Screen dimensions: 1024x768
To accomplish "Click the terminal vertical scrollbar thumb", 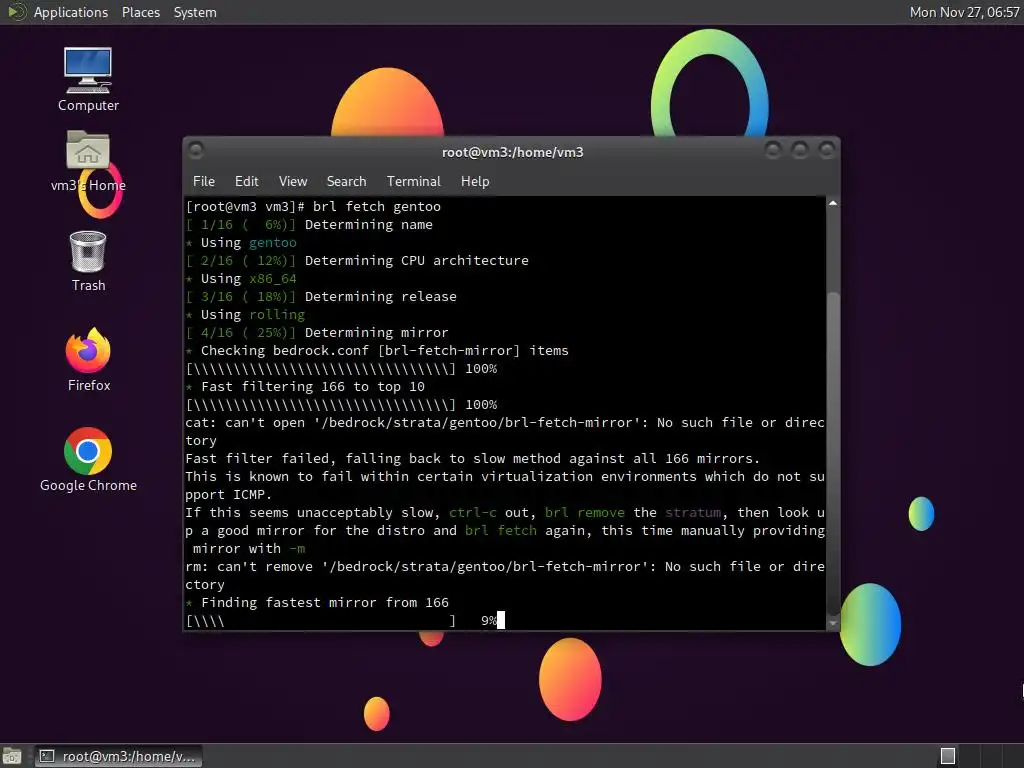I will click(x=833, y=453).
